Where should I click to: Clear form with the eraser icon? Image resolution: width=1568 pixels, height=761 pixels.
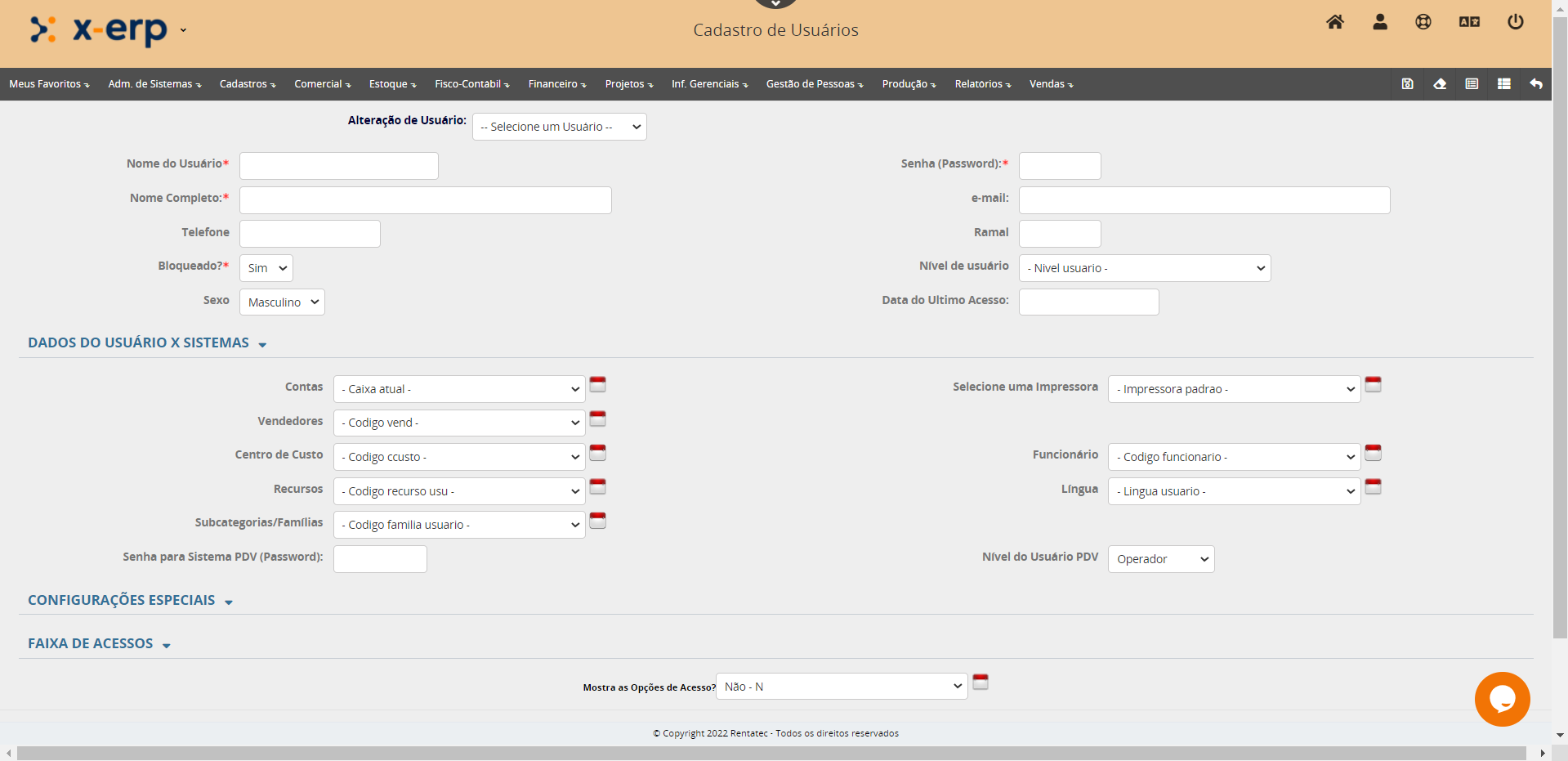(1440, 84)
